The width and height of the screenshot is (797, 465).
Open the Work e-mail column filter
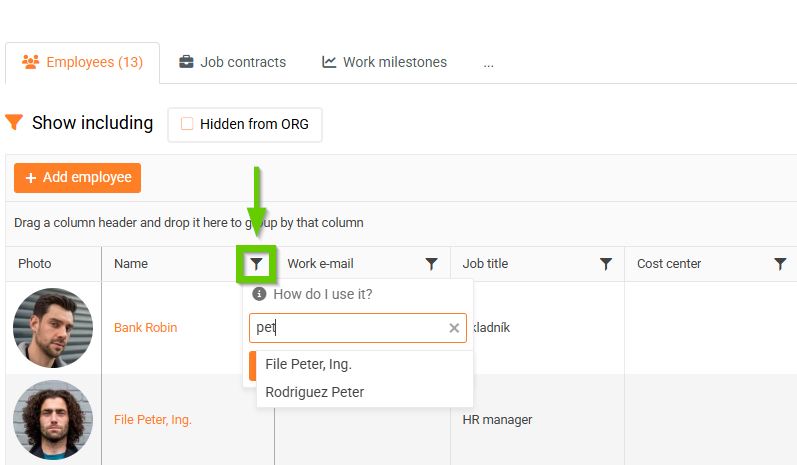[431, 264]
